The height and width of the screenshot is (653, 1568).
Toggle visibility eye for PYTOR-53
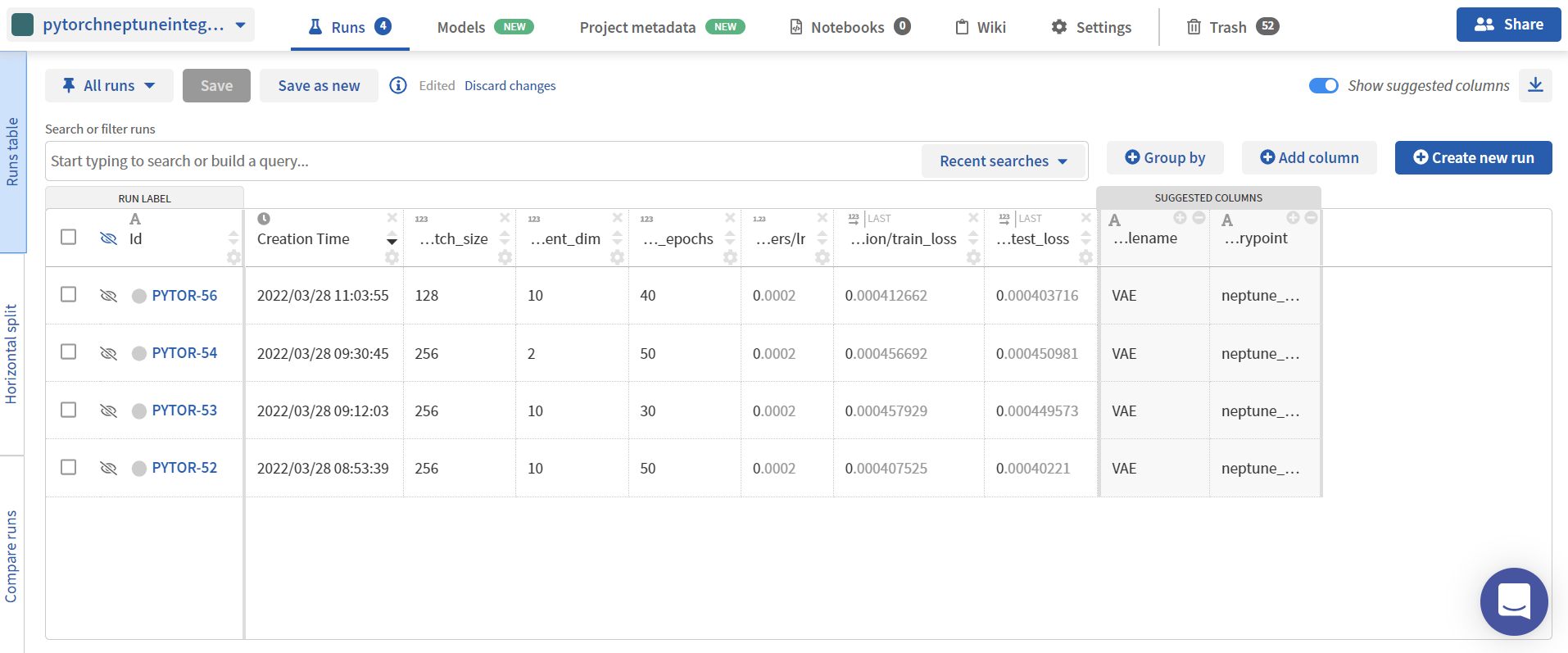point(108,410)
